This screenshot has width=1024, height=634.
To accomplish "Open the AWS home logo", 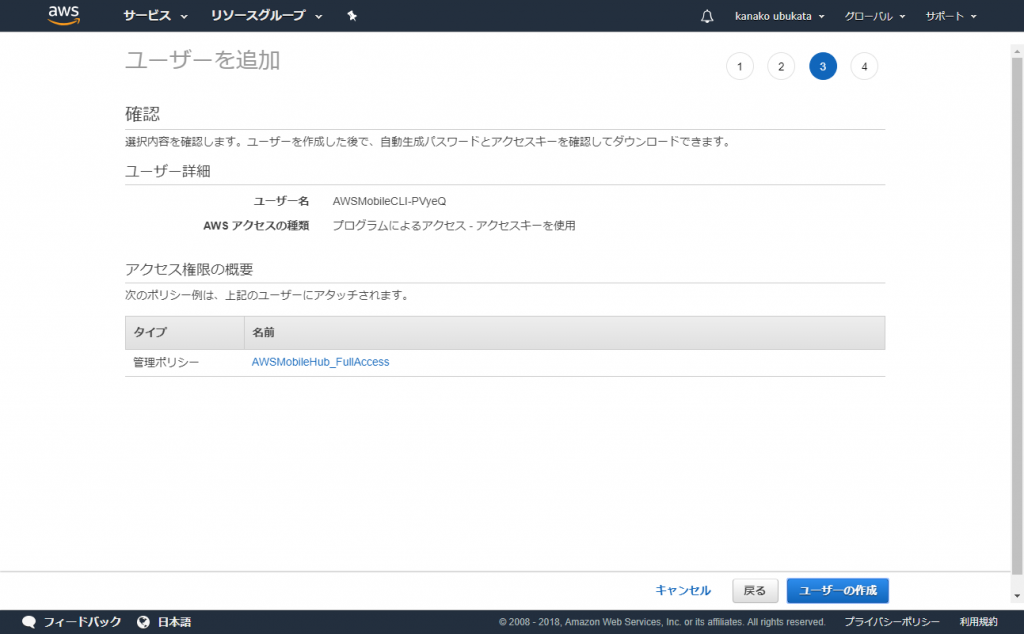I will [64, 15].
